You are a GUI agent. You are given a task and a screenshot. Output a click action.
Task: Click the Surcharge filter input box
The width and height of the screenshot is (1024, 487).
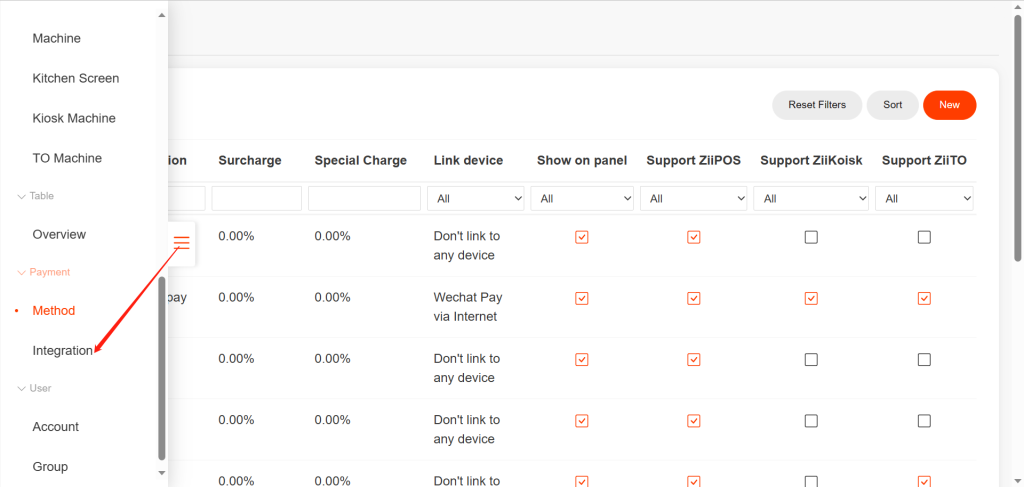[256, 199]
